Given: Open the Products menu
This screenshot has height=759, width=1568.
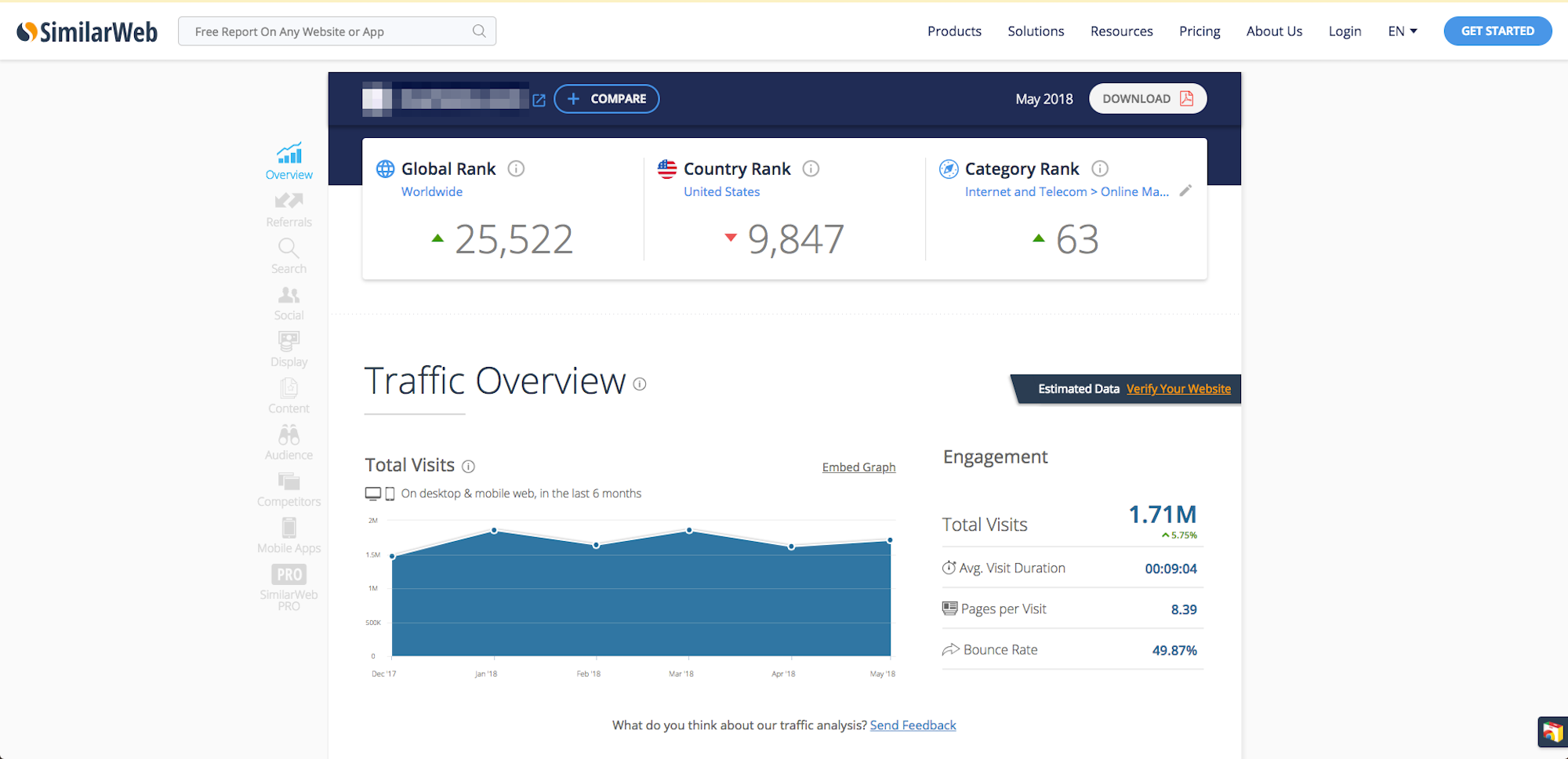Looking at the screenshot, I should [x=954, y=31].
